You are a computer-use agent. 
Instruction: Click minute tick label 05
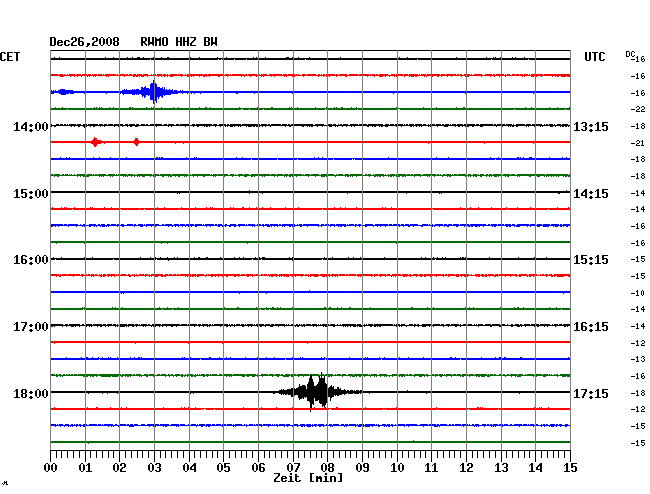[223, 468]
